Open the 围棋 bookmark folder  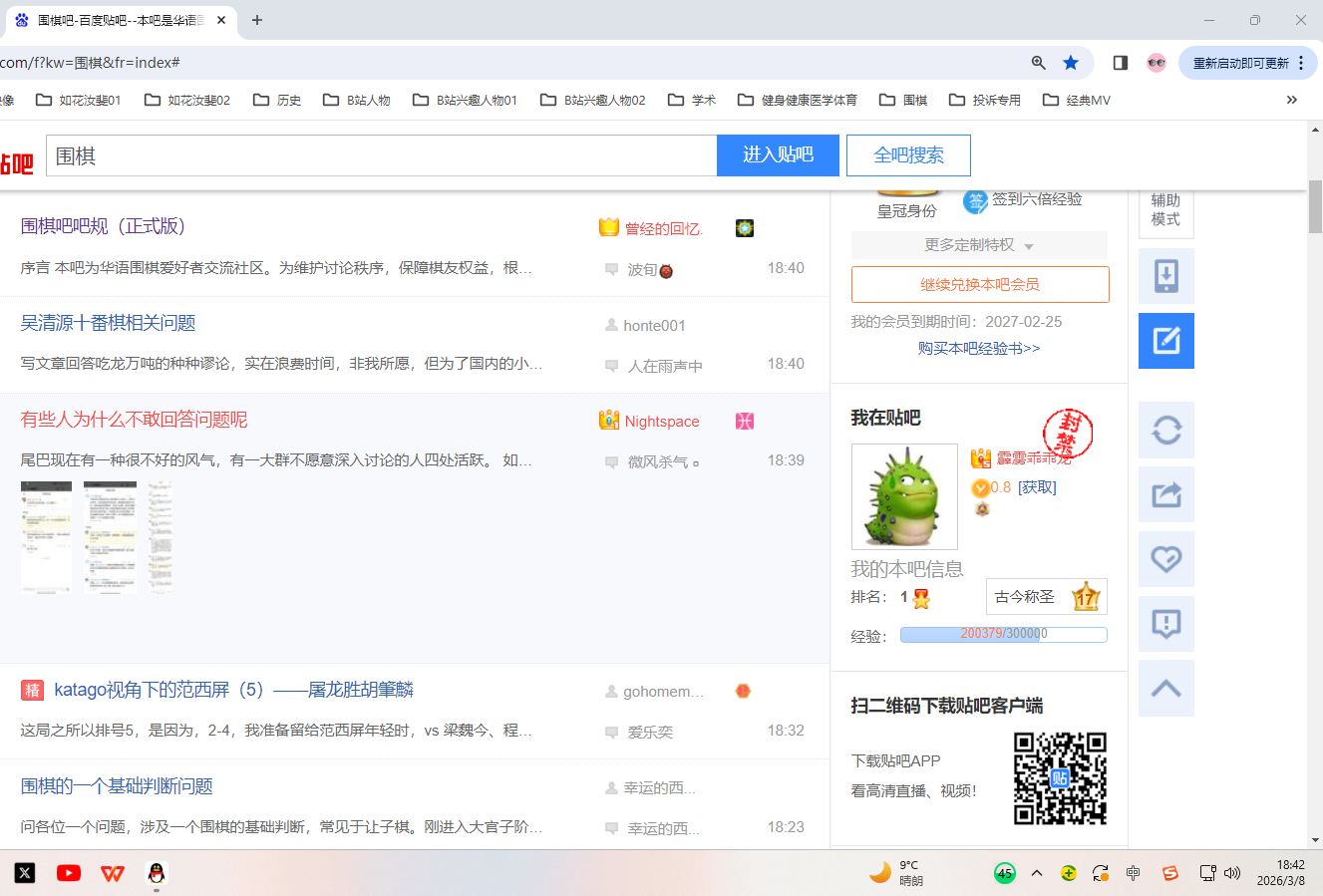(903, 100)
